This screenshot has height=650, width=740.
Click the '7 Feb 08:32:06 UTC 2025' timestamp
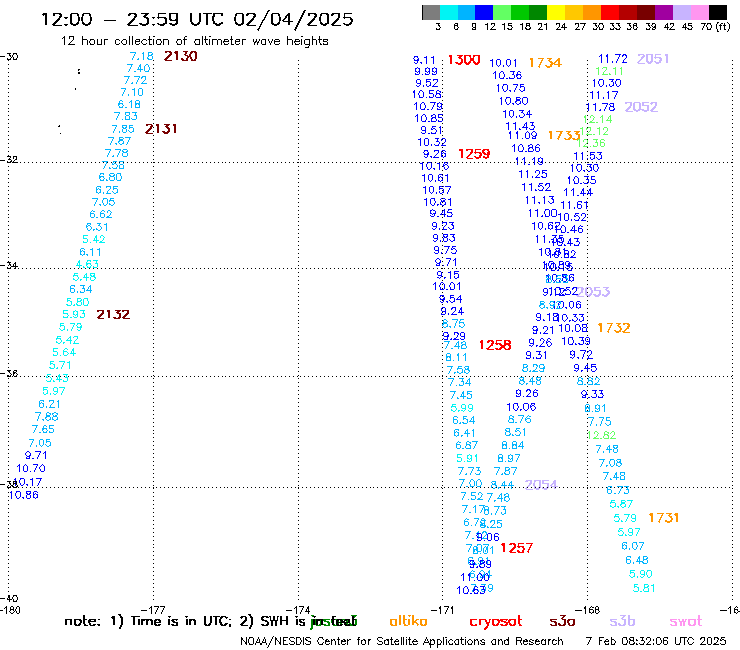(656, 641)
